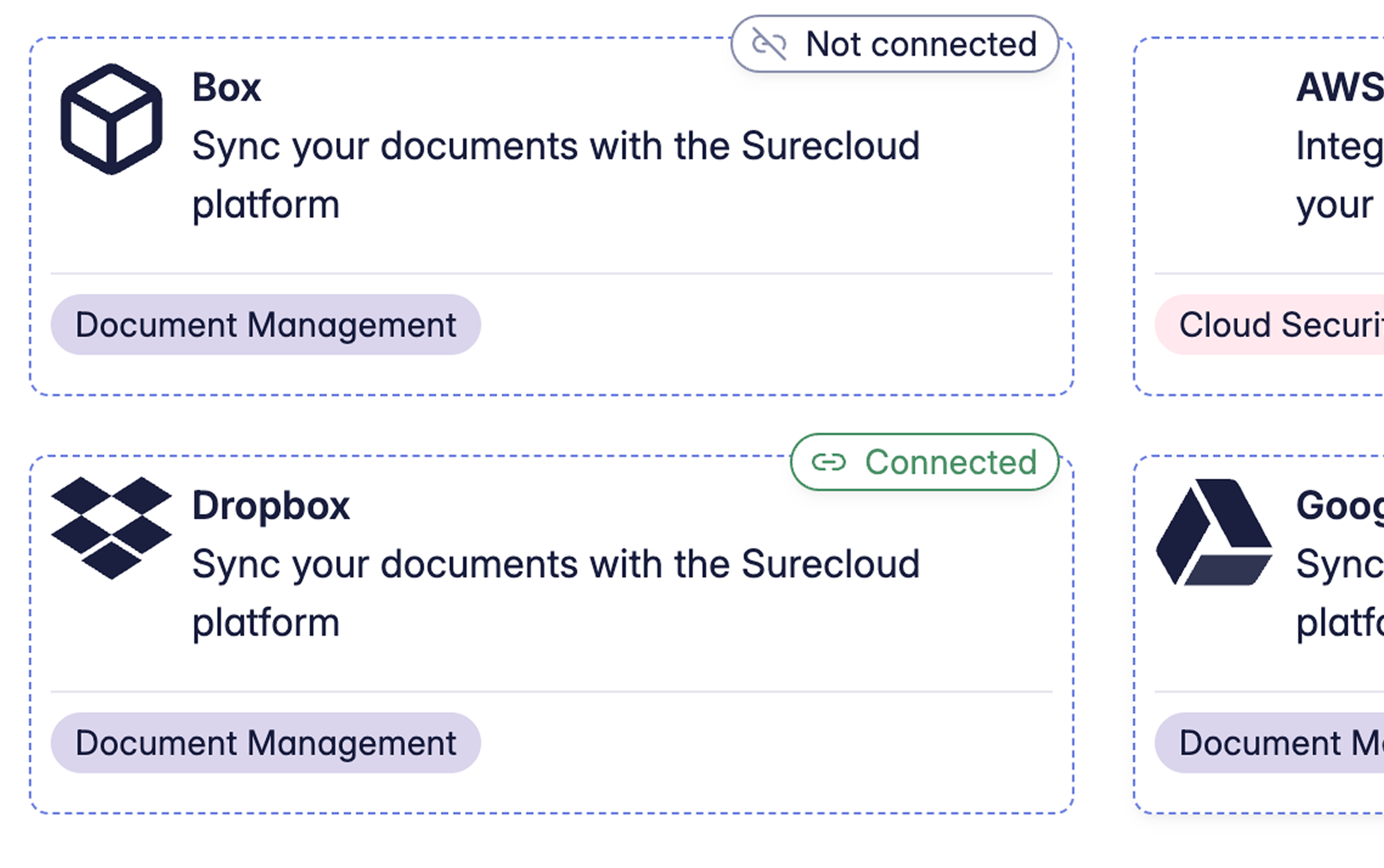Click the broken-link icon on Box's badge
Screen dimensions: 1384x868
pyautogui.click(x=769, y=44)
